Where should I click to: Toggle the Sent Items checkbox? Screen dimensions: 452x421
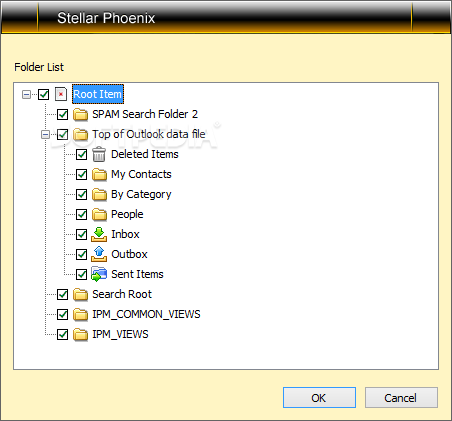tap(81, 274)
